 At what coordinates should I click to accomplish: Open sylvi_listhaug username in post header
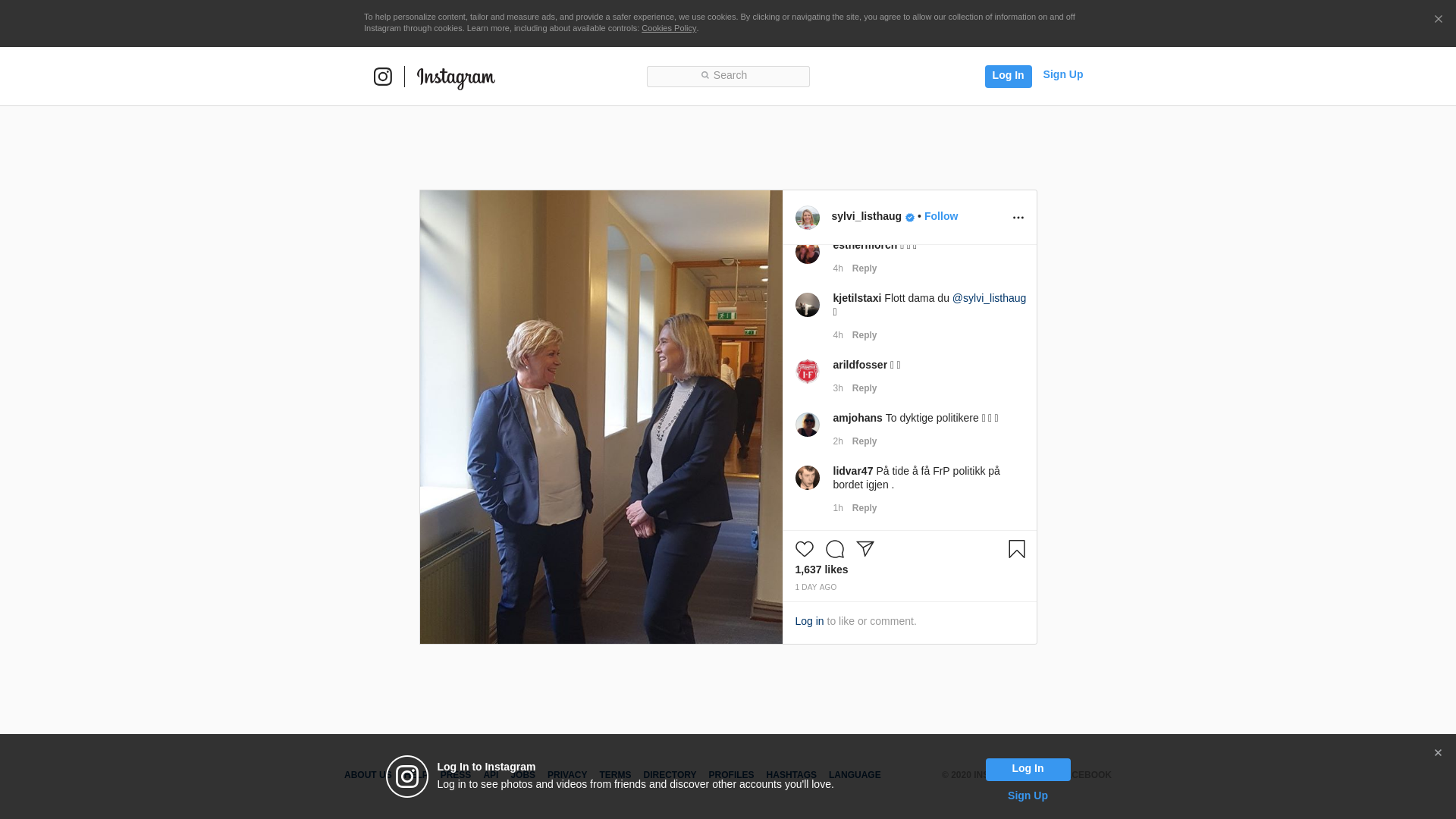pyautogui.click(x=866, y=216)
